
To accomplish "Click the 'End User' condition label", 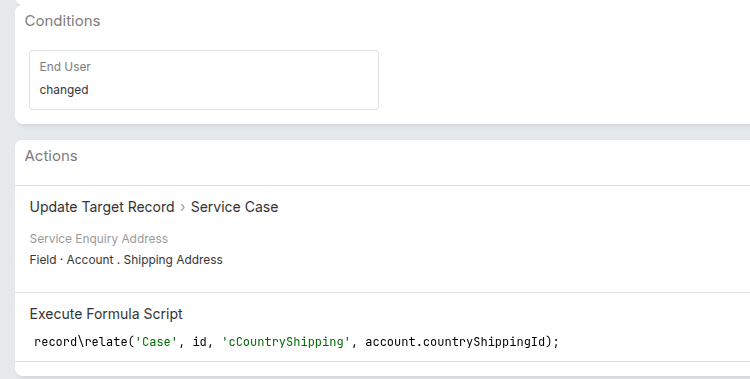I will click(x=65, y=67).
